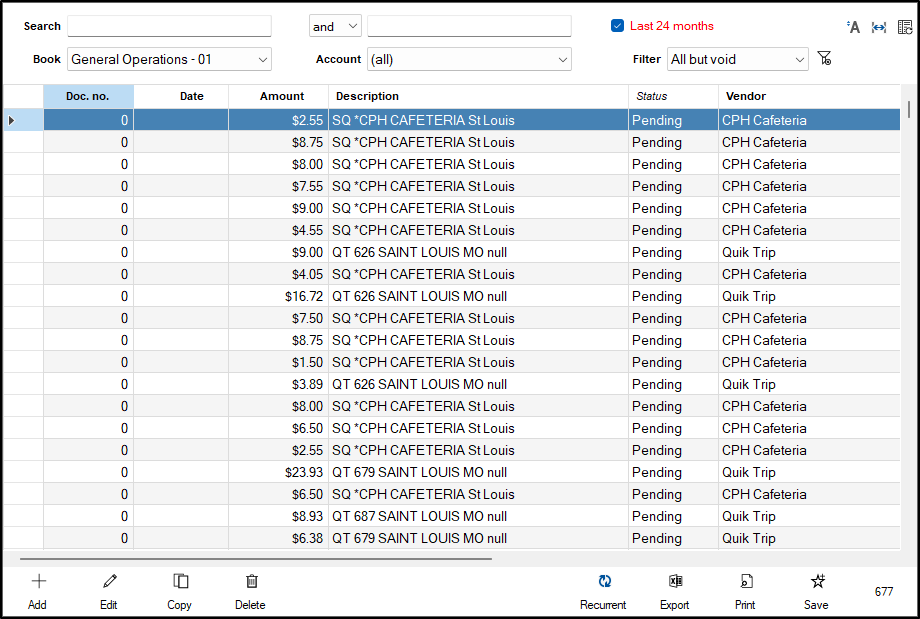Click the Delete trash icon
The height and width of the screenshot is (619, 920).
(250, 581)
